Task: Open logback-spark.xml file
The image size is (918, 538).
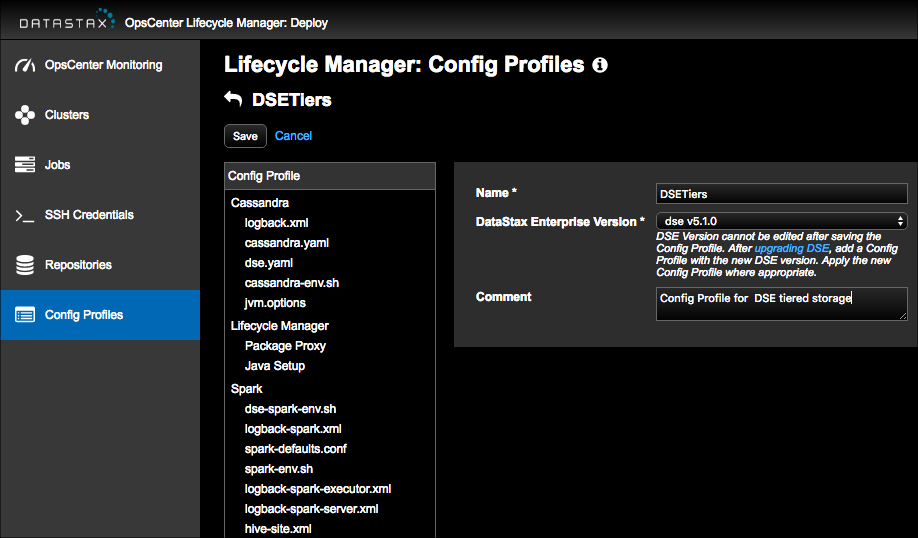Action: (293, 429)
